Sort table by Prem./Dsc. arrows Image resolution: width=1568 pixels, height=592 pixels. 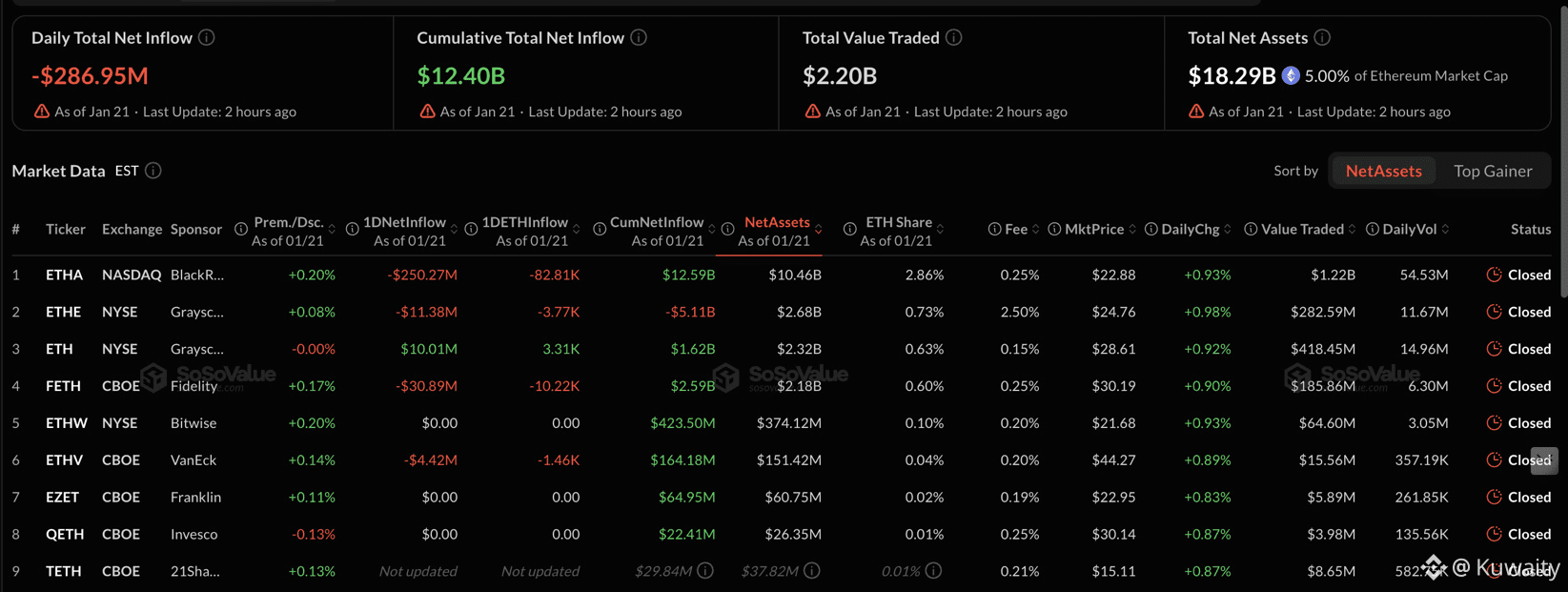click(x=332, y=230)
